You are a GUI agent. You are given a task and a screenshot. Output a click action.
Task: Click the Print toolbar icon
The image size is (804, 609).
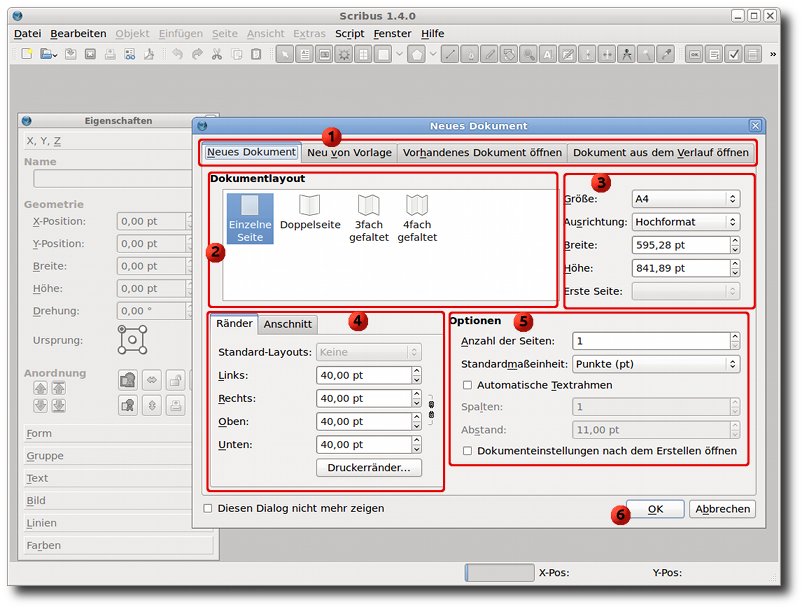point(110,54)
